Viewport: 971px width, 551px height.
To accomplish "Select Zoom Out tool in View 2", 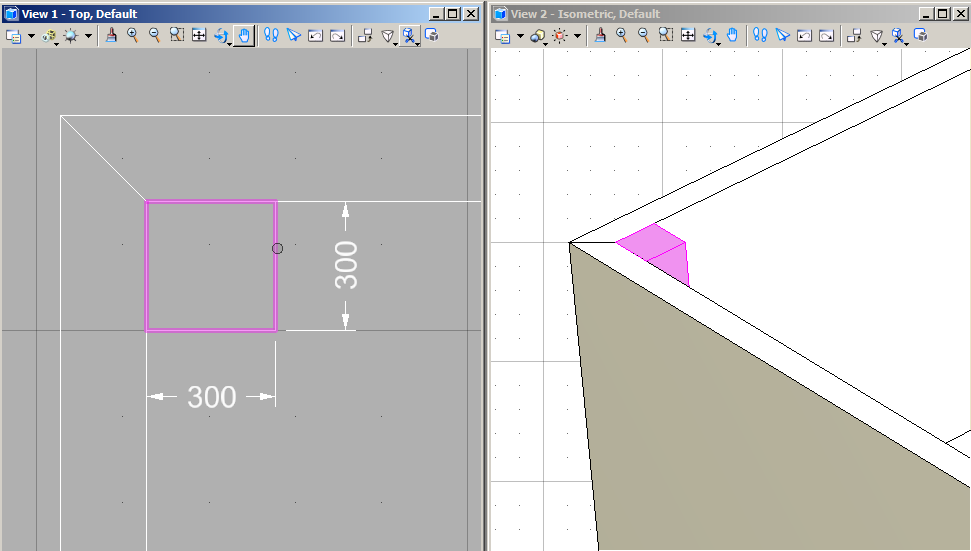I will [x=643, y=35].
